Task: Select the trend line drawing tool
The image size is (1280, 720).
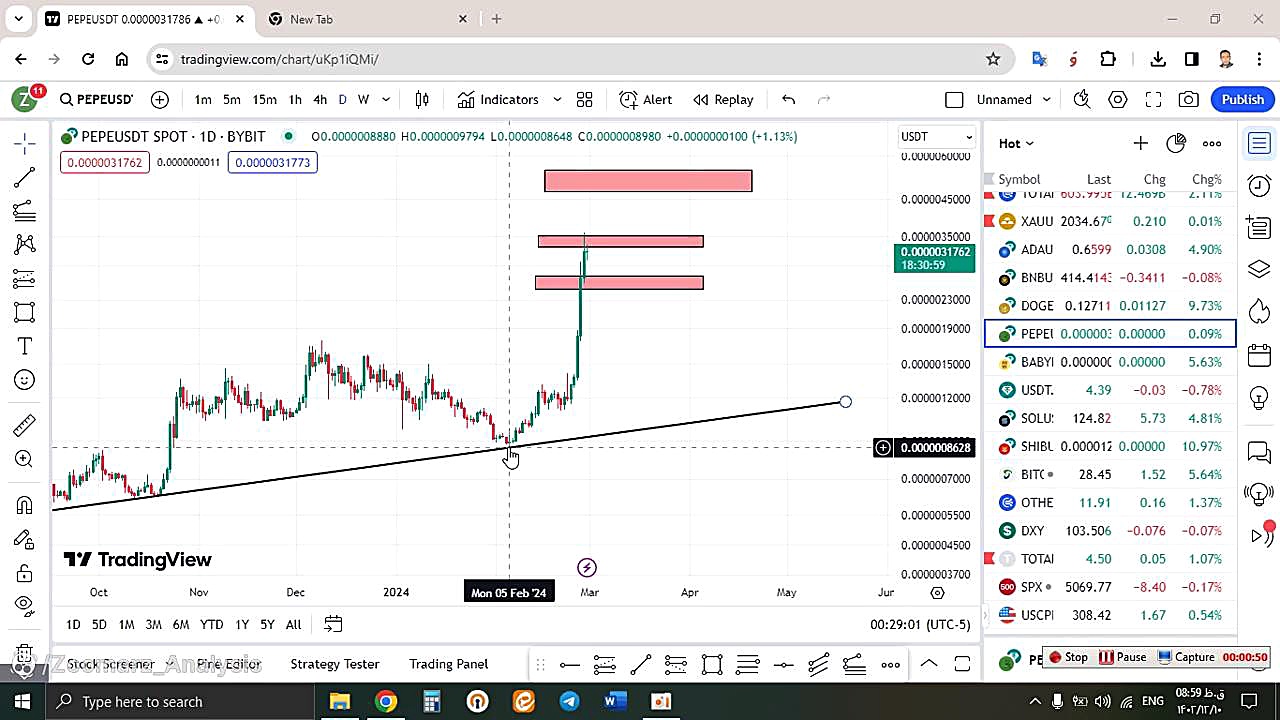Action: click(25, 177)
